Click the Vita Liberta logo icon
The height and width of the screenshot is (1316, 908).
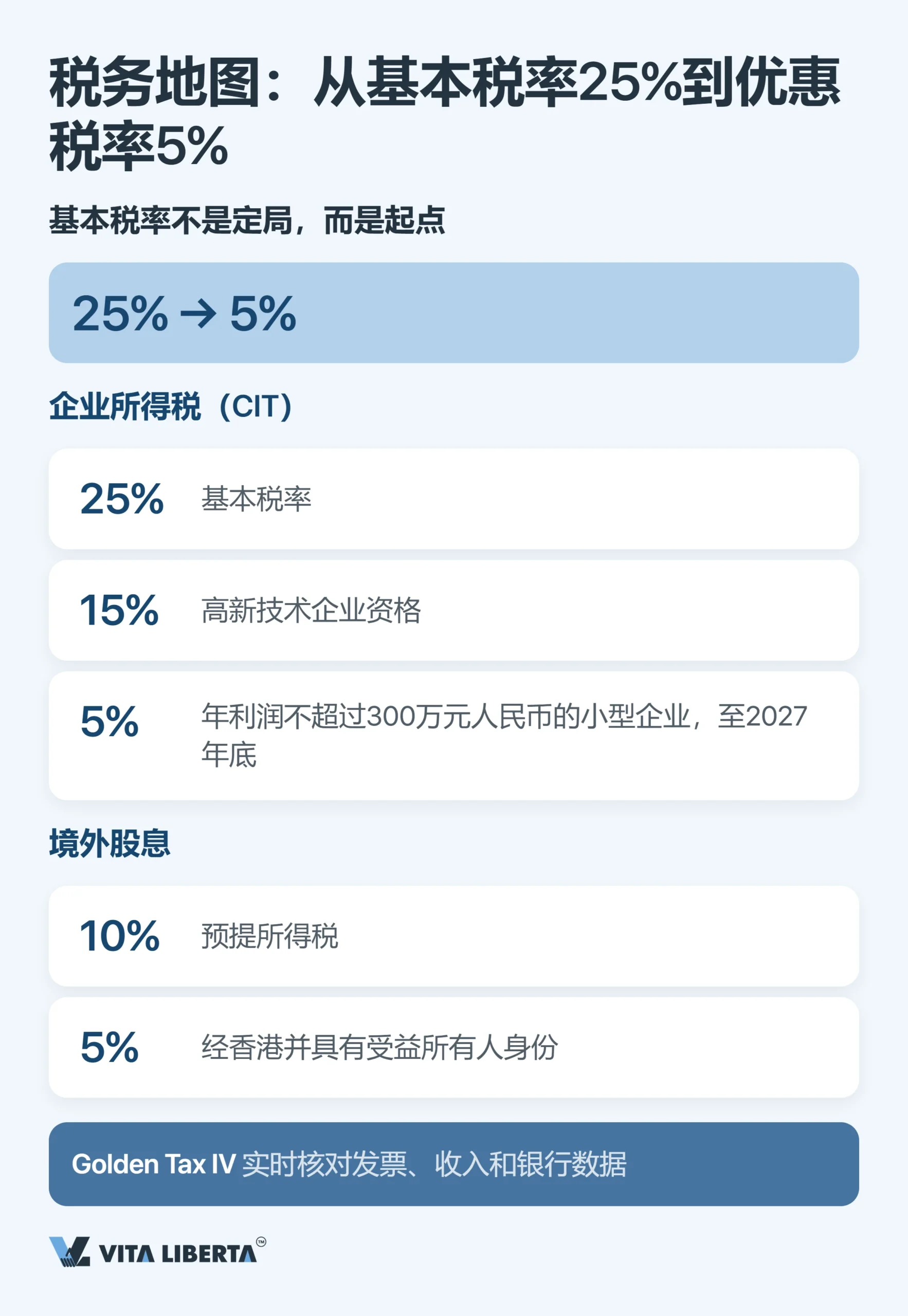pos(69,1252)
